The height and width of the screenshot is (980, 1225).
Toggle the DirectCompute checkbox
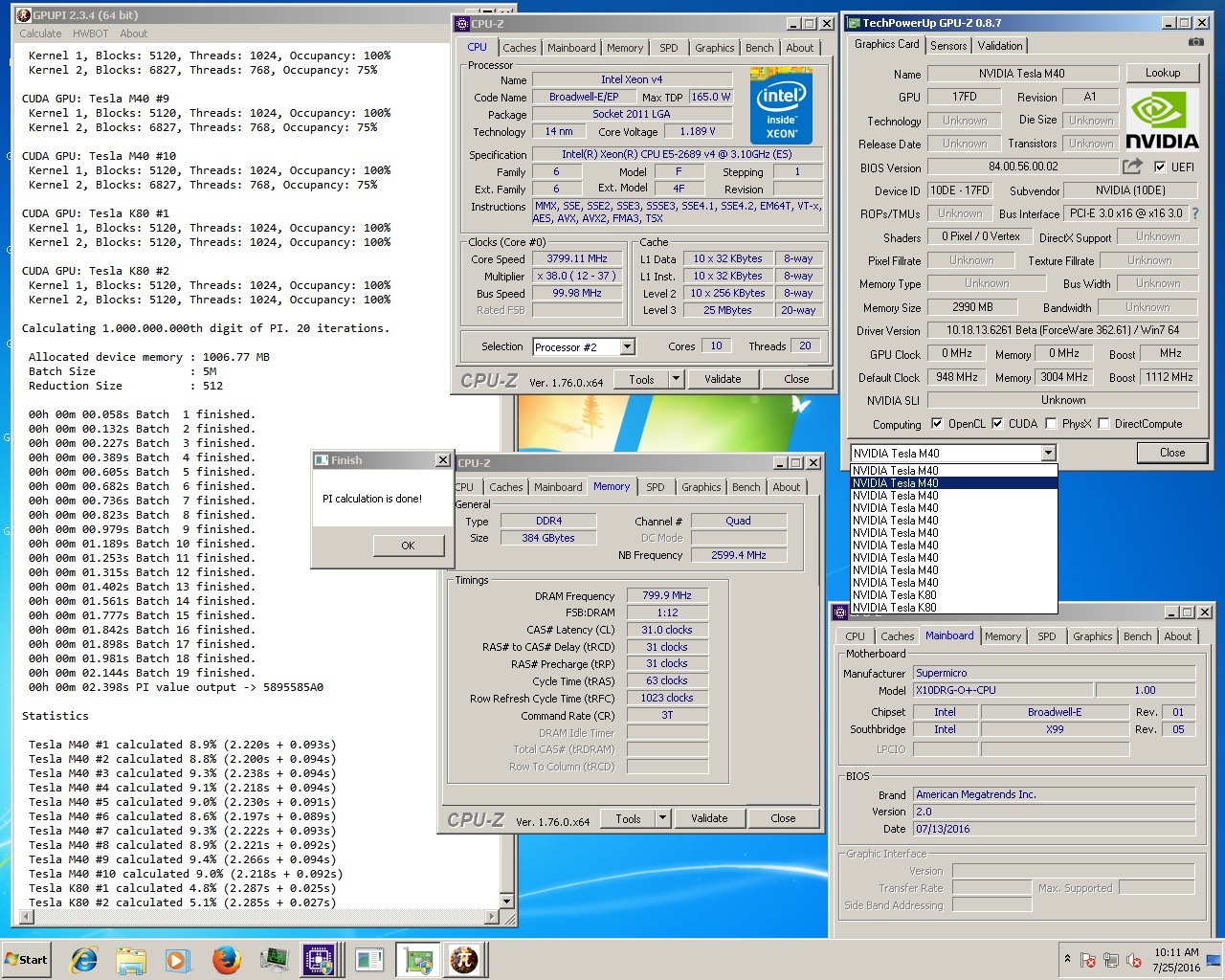pos(1103,424)
